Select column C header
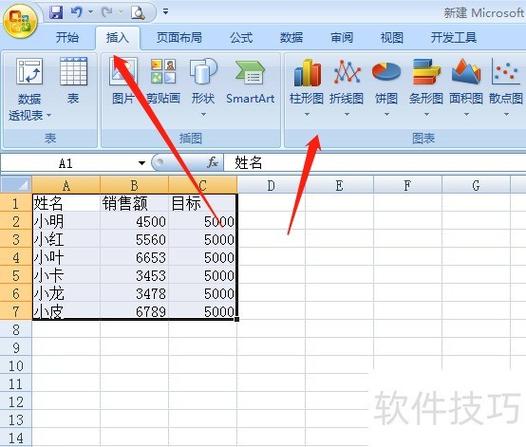The width and height of the screenshot is (526, 447). (x=203, y=185)
